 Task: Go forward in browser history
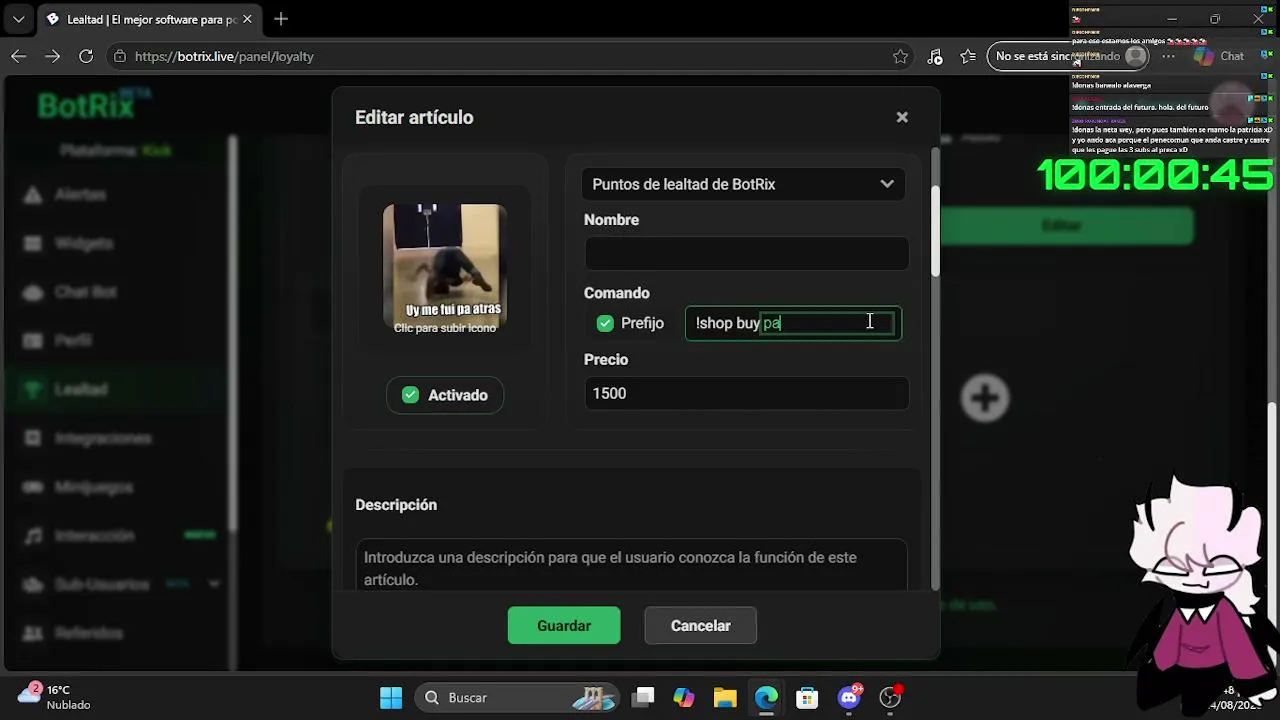(x=53, y=56)
